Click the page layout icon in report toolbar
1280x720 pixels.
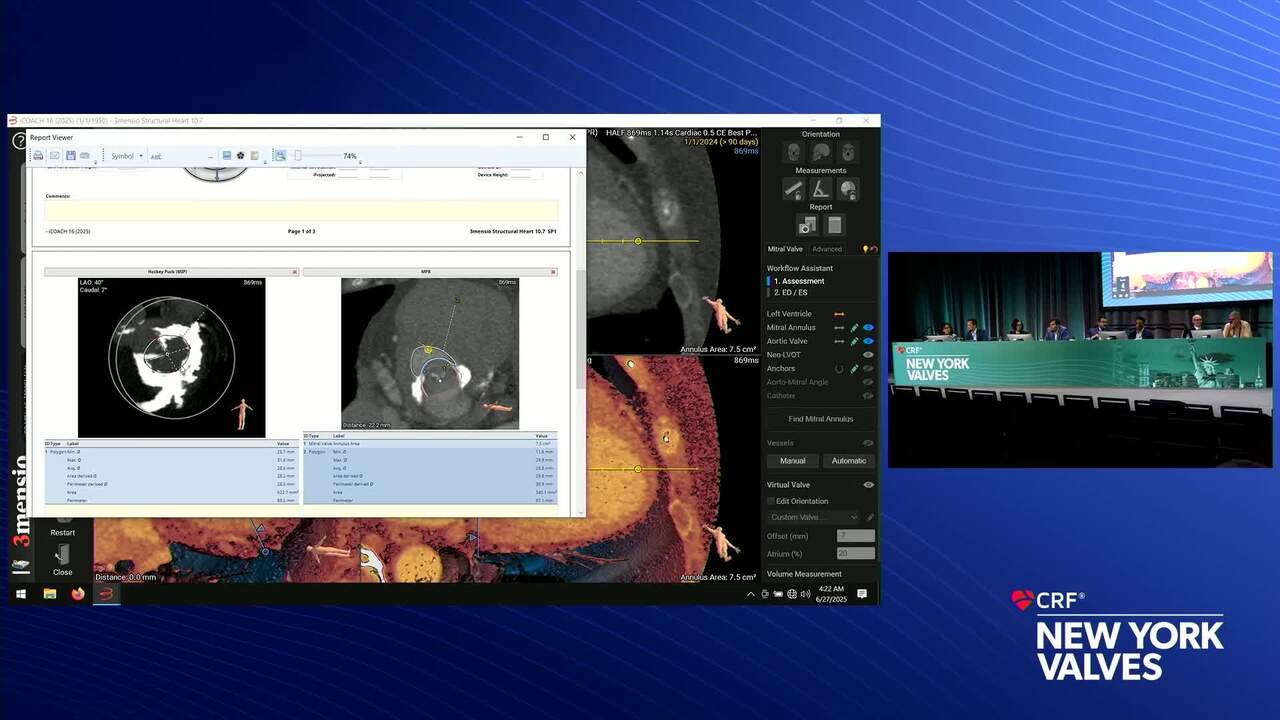(255, 156)
